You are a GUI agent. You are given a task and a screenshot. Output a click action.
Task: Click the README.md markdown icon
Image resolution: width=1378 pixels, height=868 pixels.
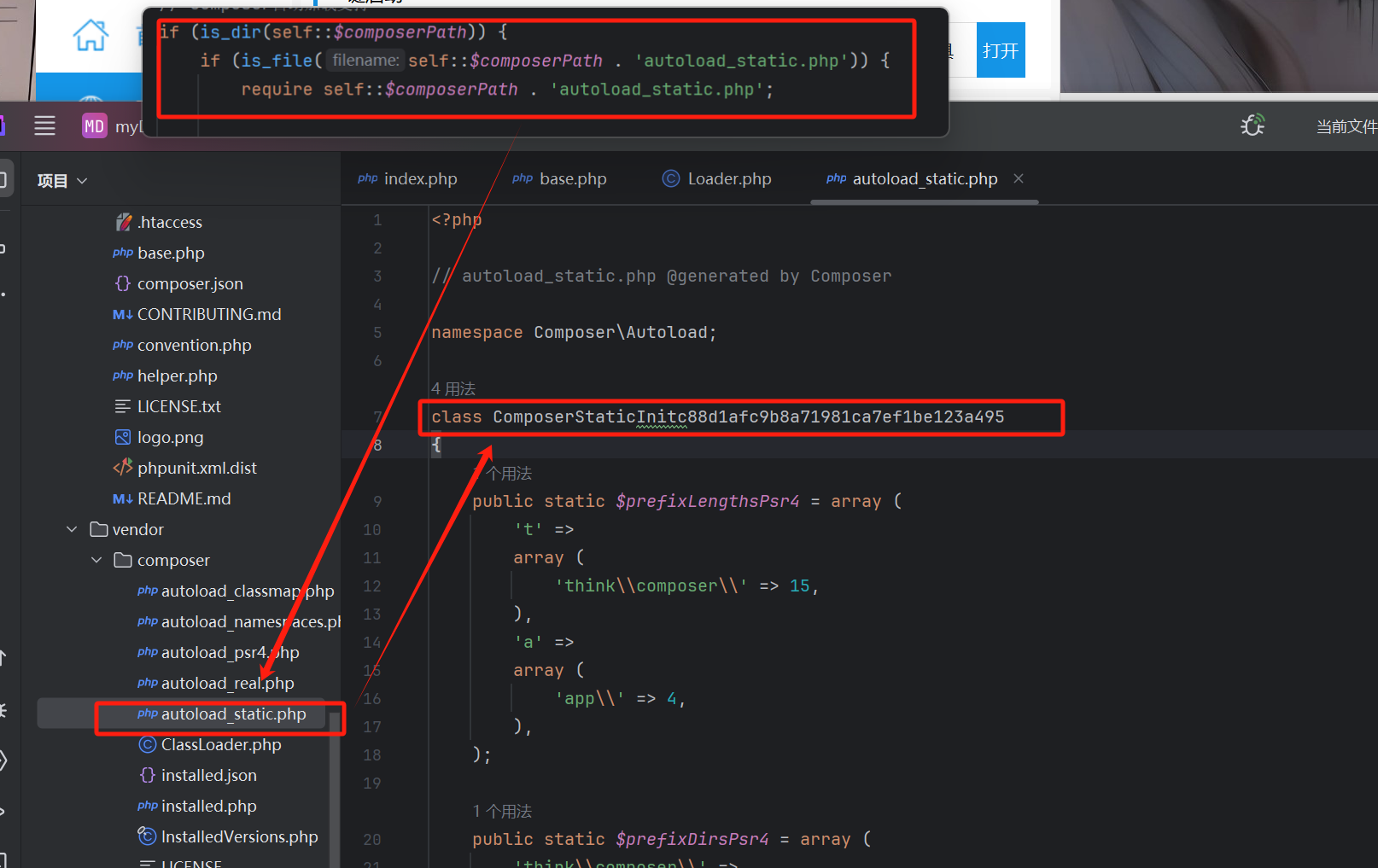click(123, 499)
